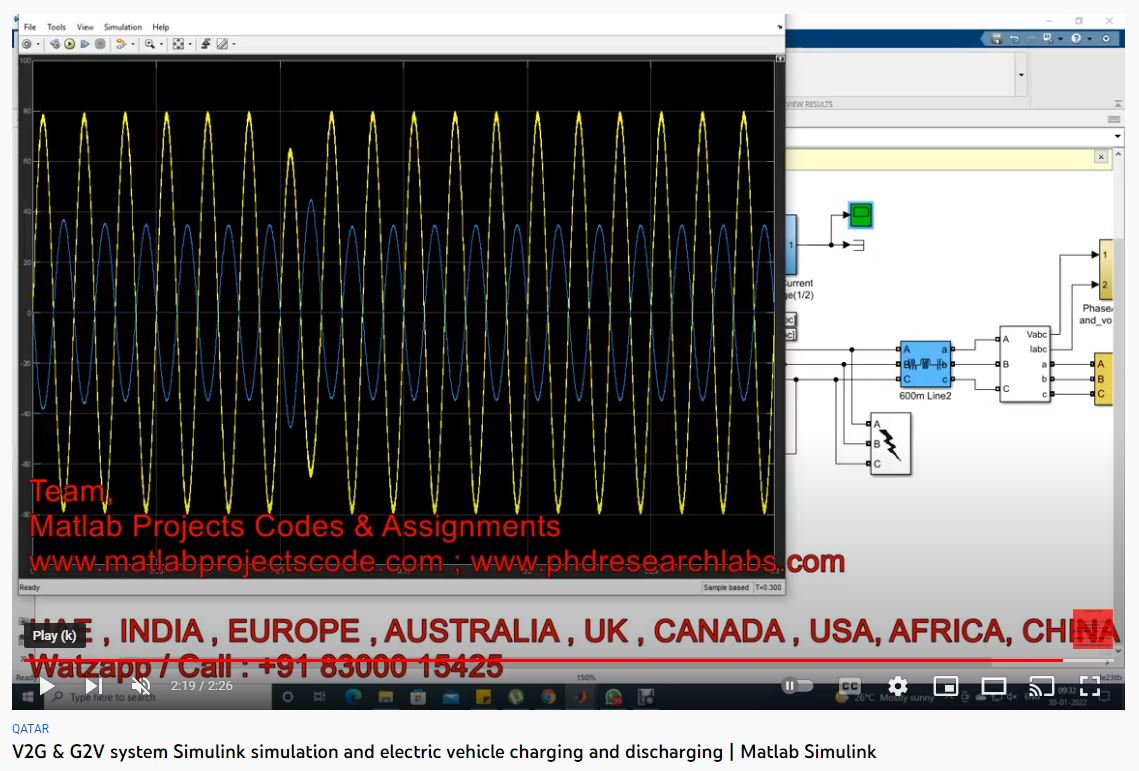Toggle closed captions (CC) on
Viewport: 1139px width, 771px height.
coord(848,684)
